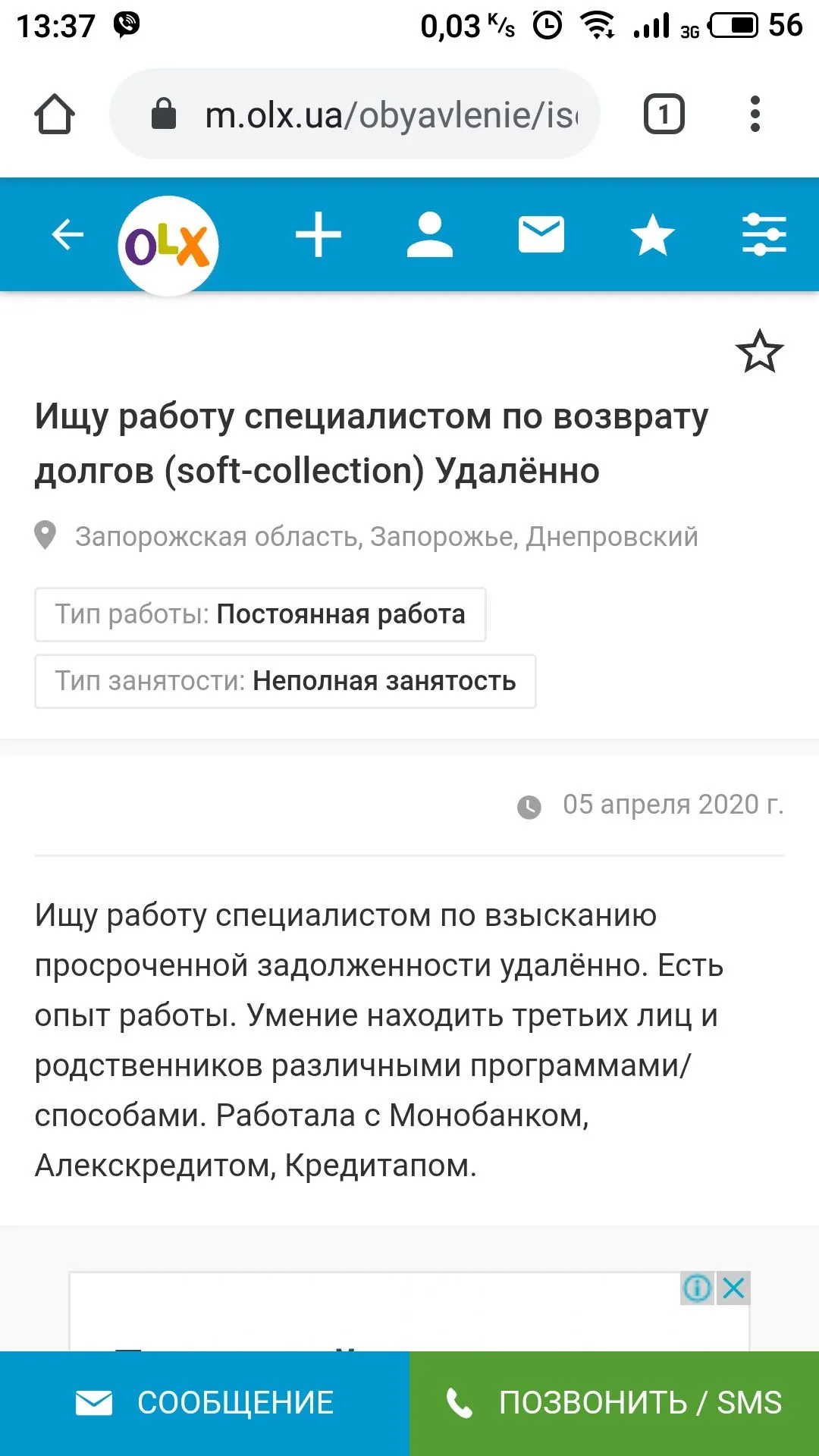
Task: Close the advertisement banner
Action: click(733, 1288)
